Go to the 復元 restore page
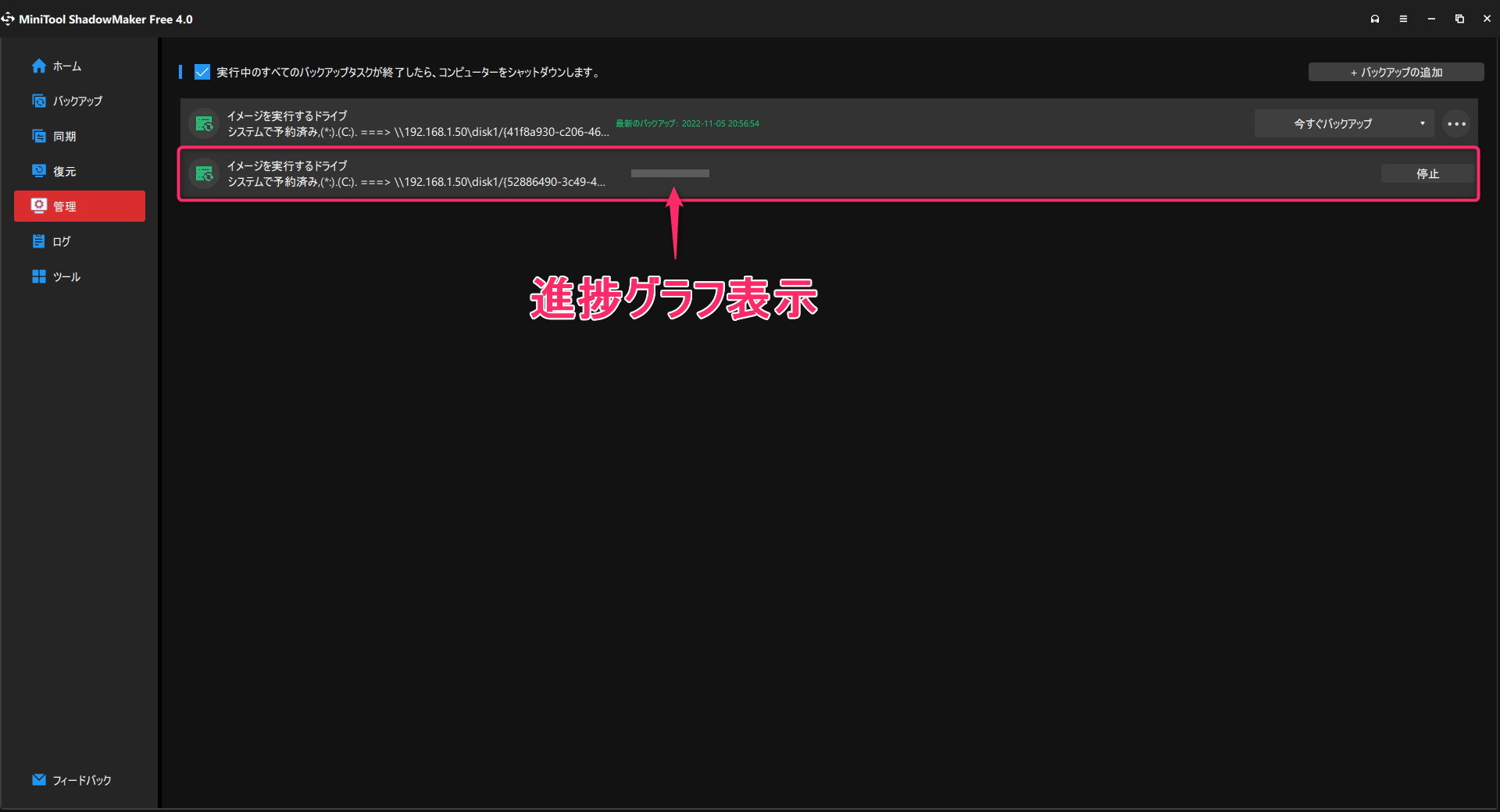 (x=64, y=172)
